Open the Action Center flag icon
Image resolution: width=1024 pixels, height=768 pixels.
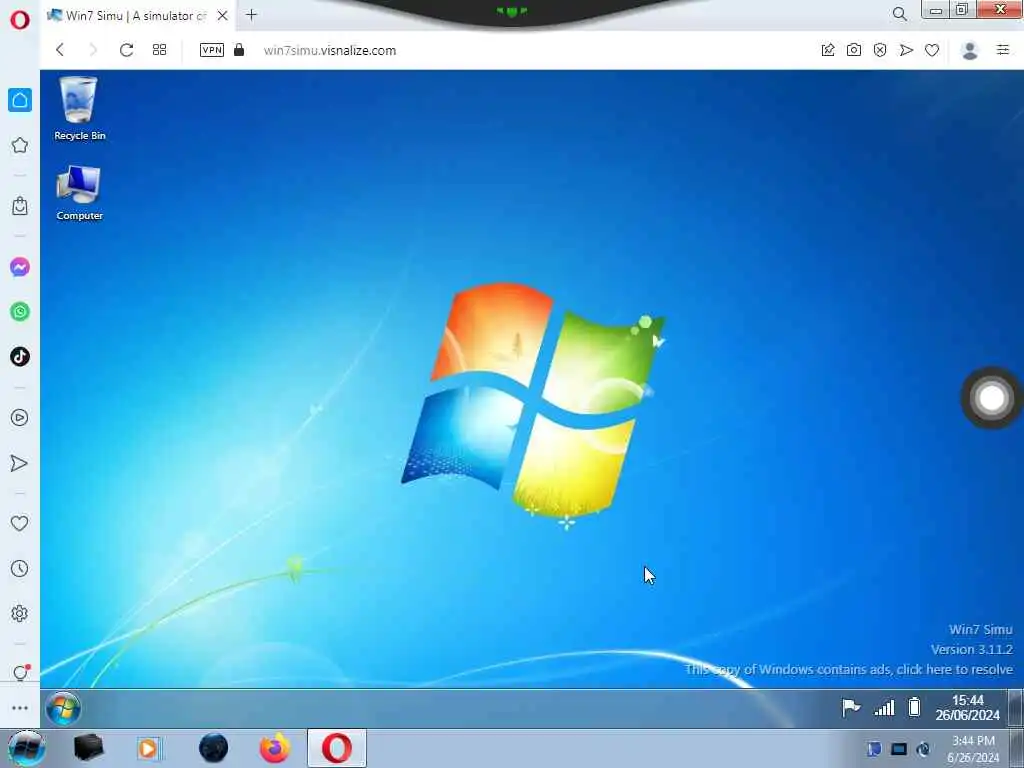pyautogui.click(x=850, y=707)
